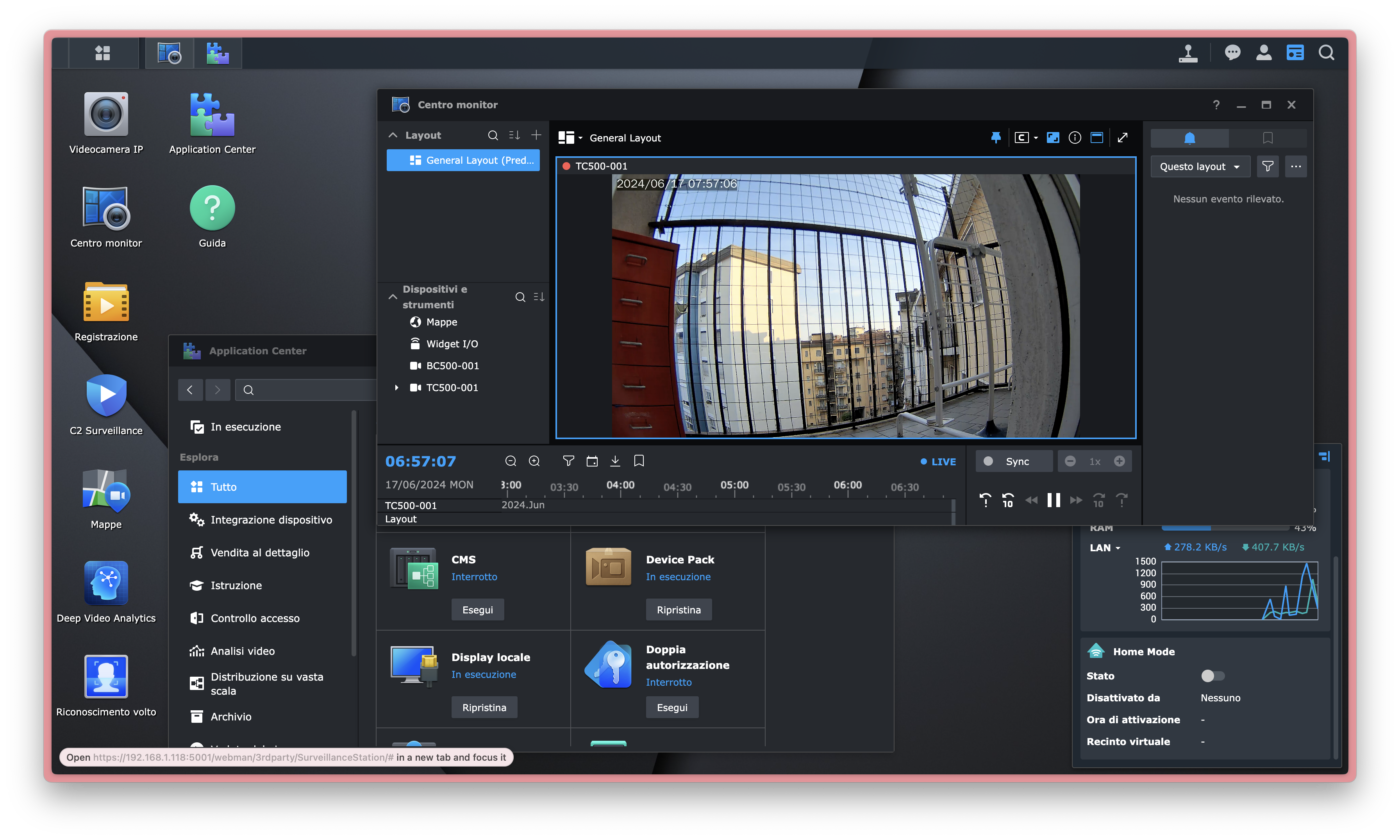
Task: Select Integrazione dispositivo category
Action: point(271,520)
